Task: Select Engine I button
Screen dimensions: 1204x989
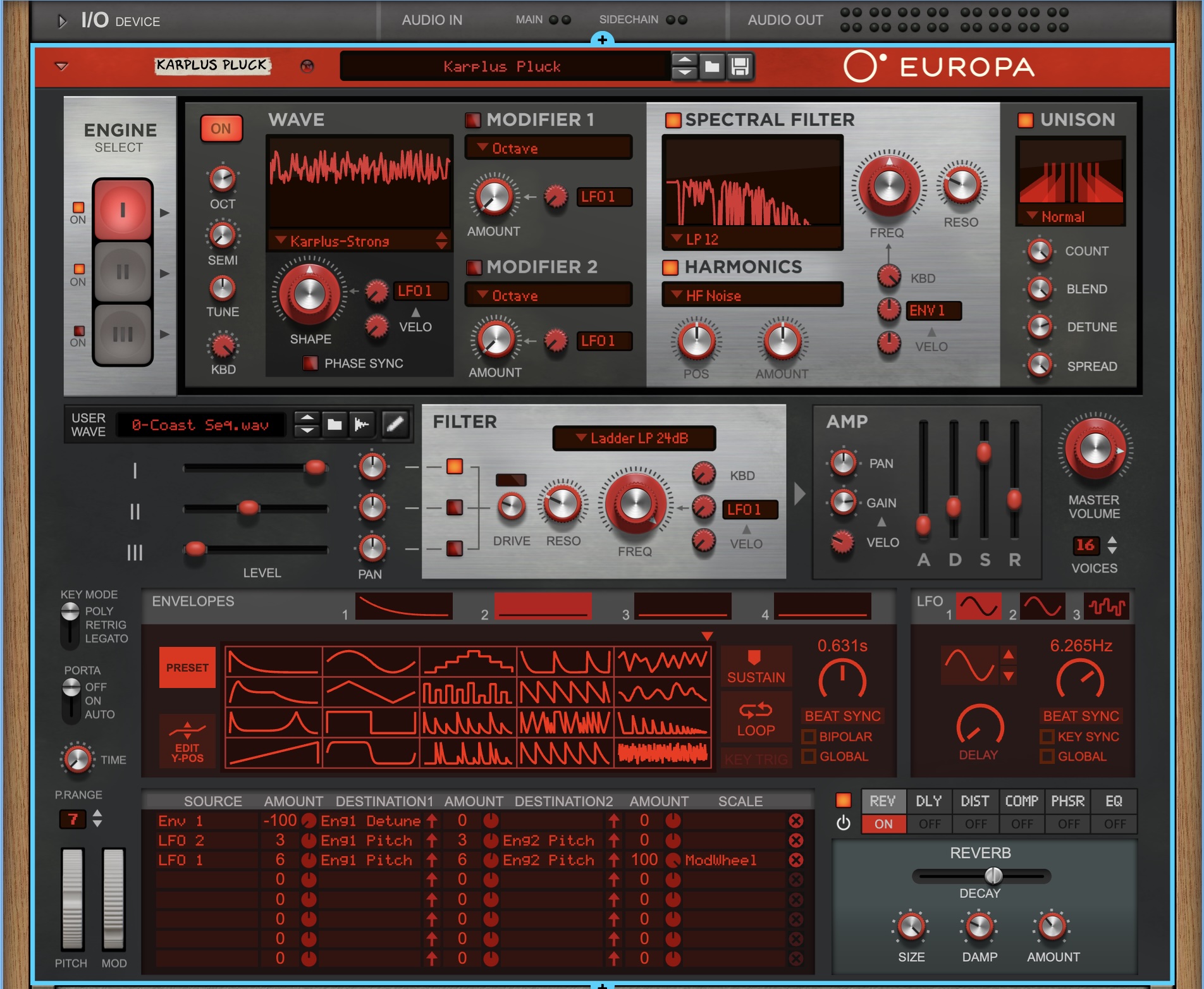Action: click(x=123, y=210)
